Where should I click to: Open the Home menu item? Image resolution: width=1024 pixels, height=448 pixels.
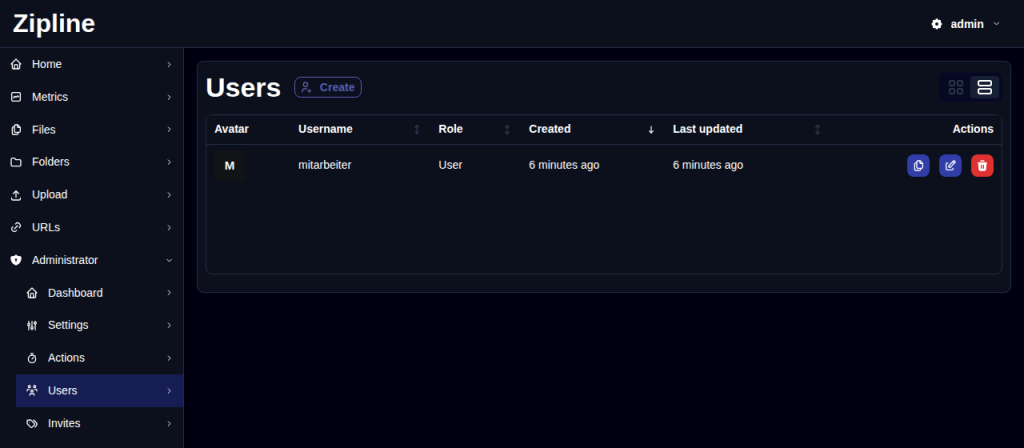pos(91,64)
